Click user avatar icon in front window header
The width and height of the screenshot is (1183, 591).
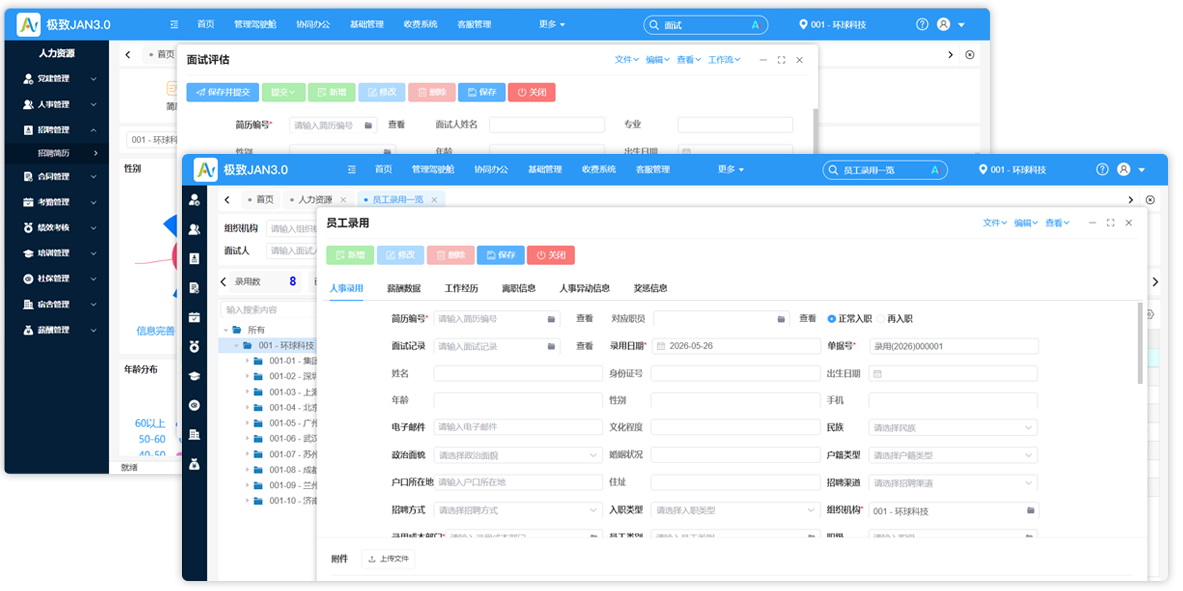[1124, 169]
